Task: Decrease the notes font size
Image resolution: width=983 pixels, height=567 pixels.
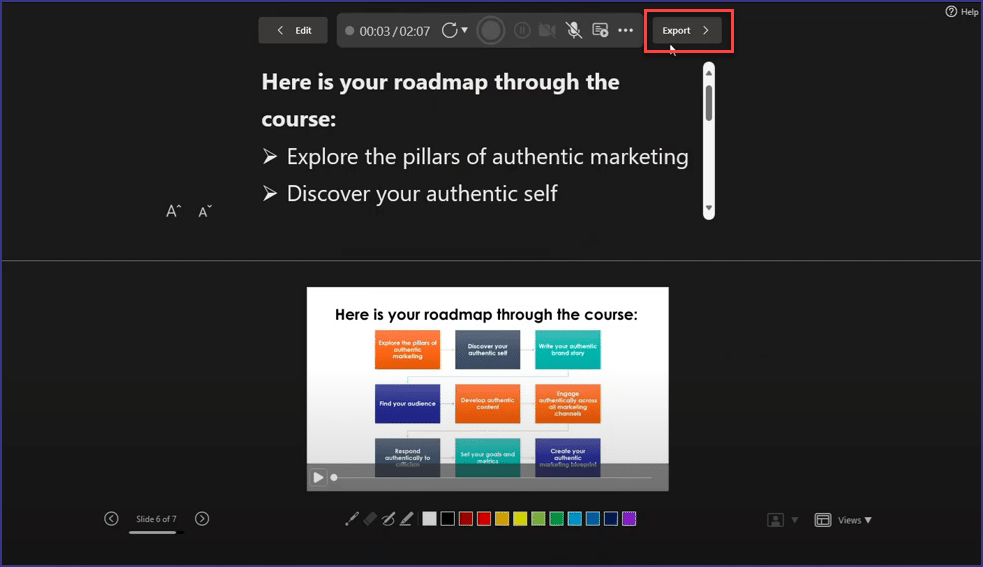Action: (205, 211)
